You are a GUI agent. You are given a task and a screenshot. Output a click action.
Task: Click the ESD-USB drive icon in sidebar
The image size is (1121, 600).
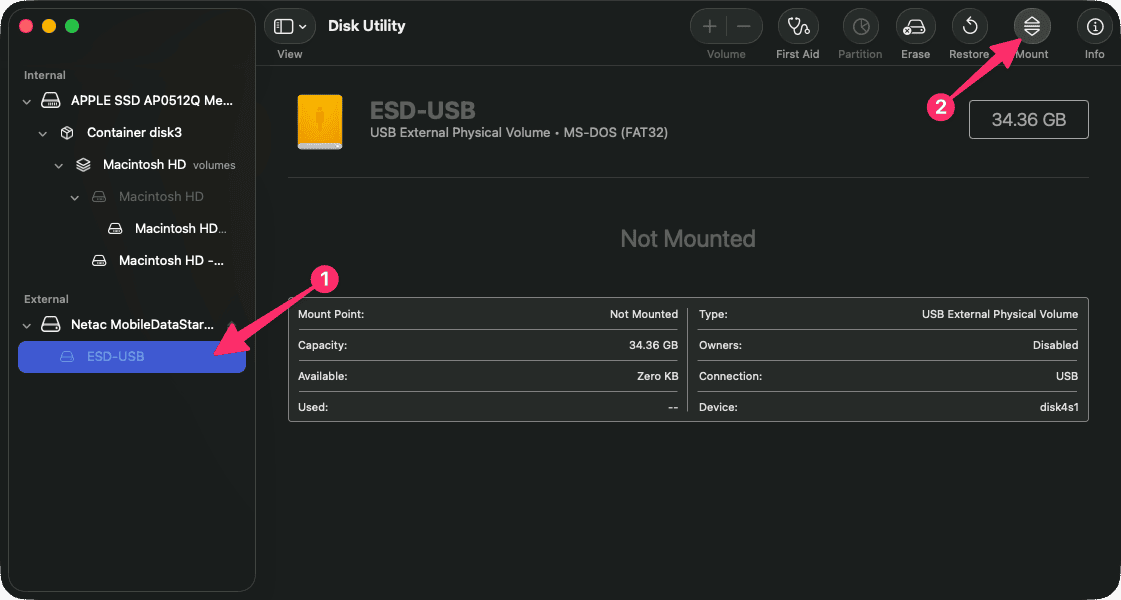66,356
